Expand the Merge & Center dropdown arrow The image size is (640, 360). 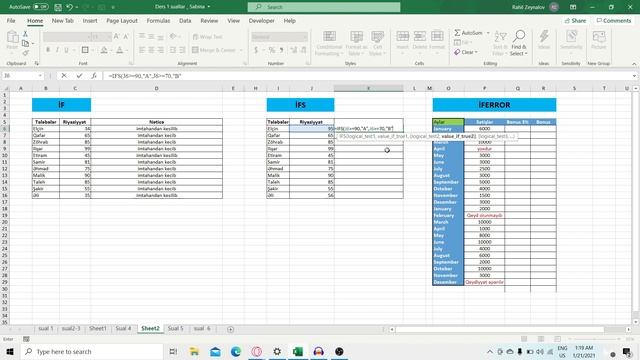tap(241, 50)
